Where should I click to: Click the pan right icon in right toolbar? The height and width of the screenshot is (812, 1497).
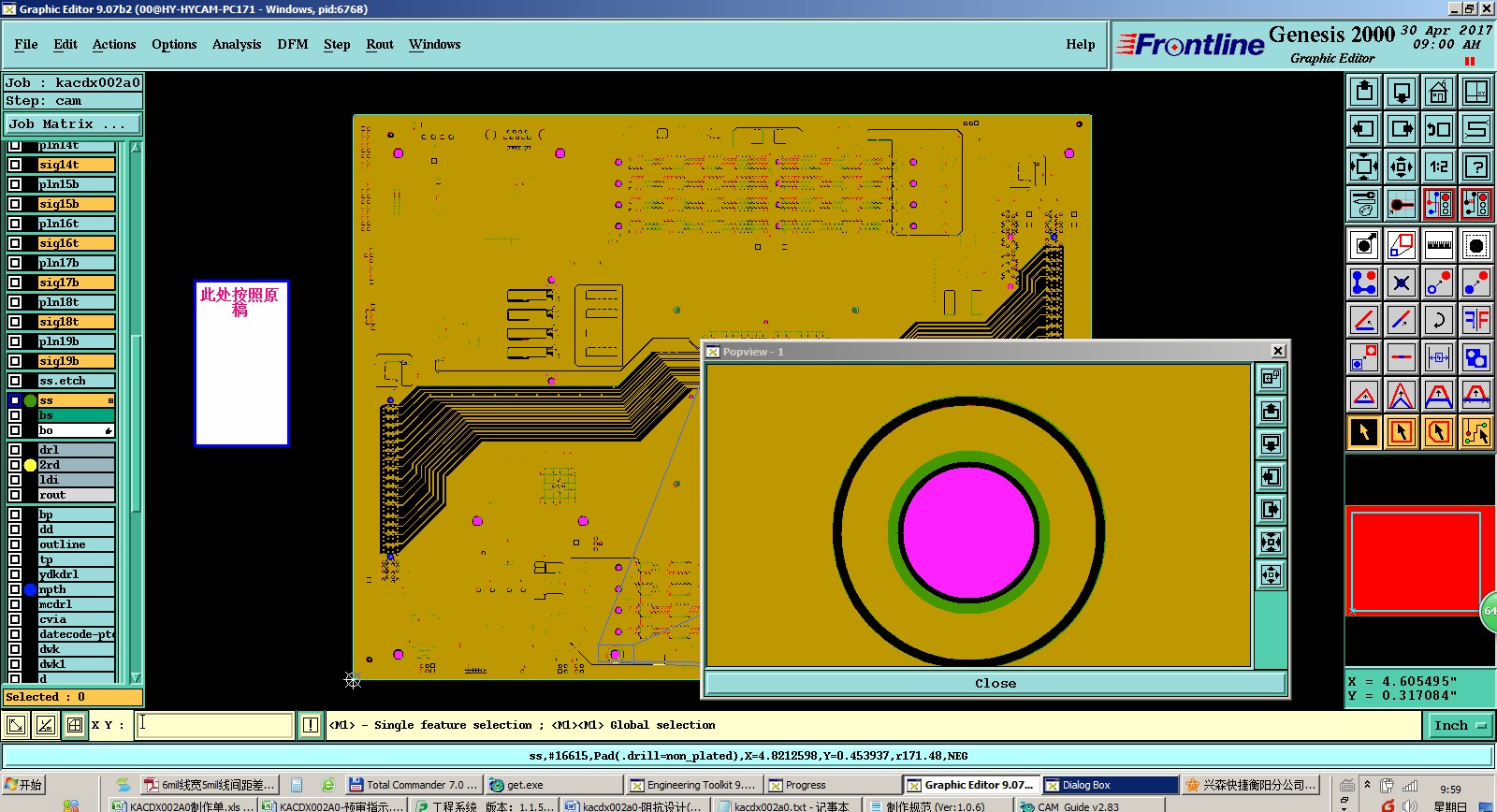1402,129
